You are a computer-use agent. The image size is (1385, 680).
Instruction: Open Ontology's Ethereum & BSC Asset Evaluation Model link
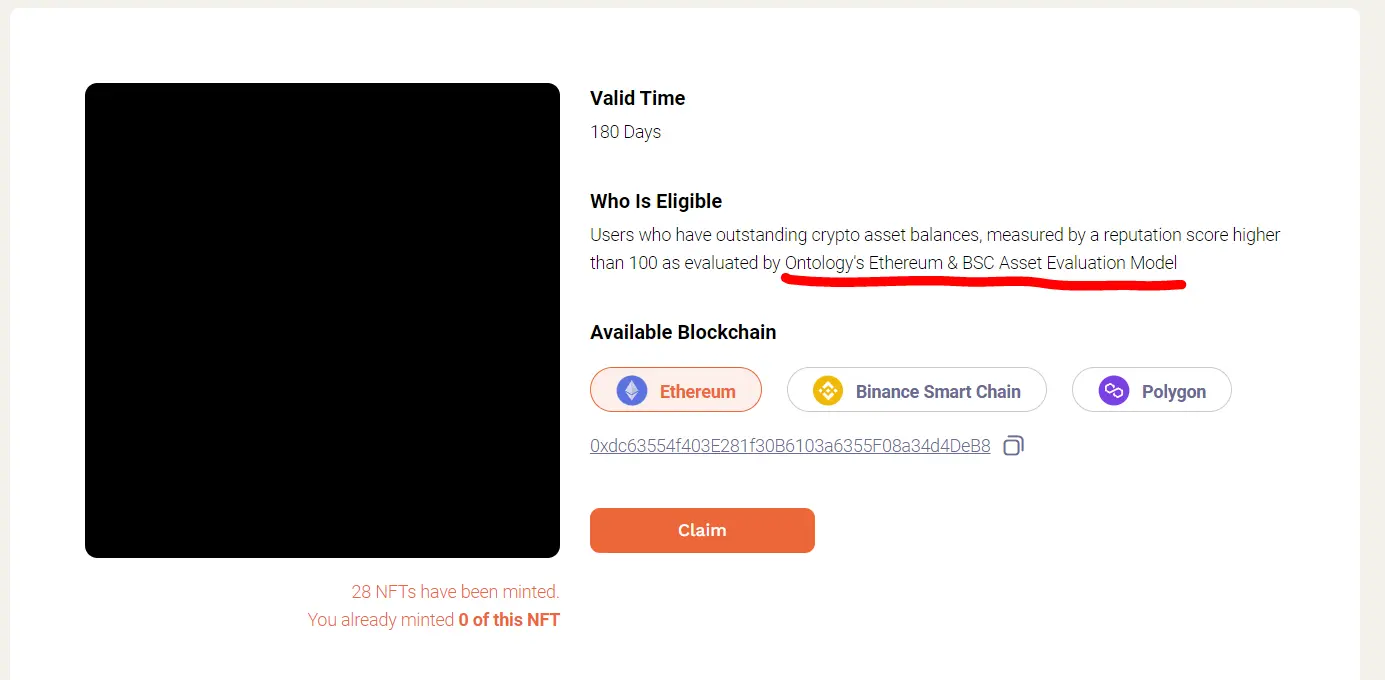pyautogui.click(x=981, y=263)
